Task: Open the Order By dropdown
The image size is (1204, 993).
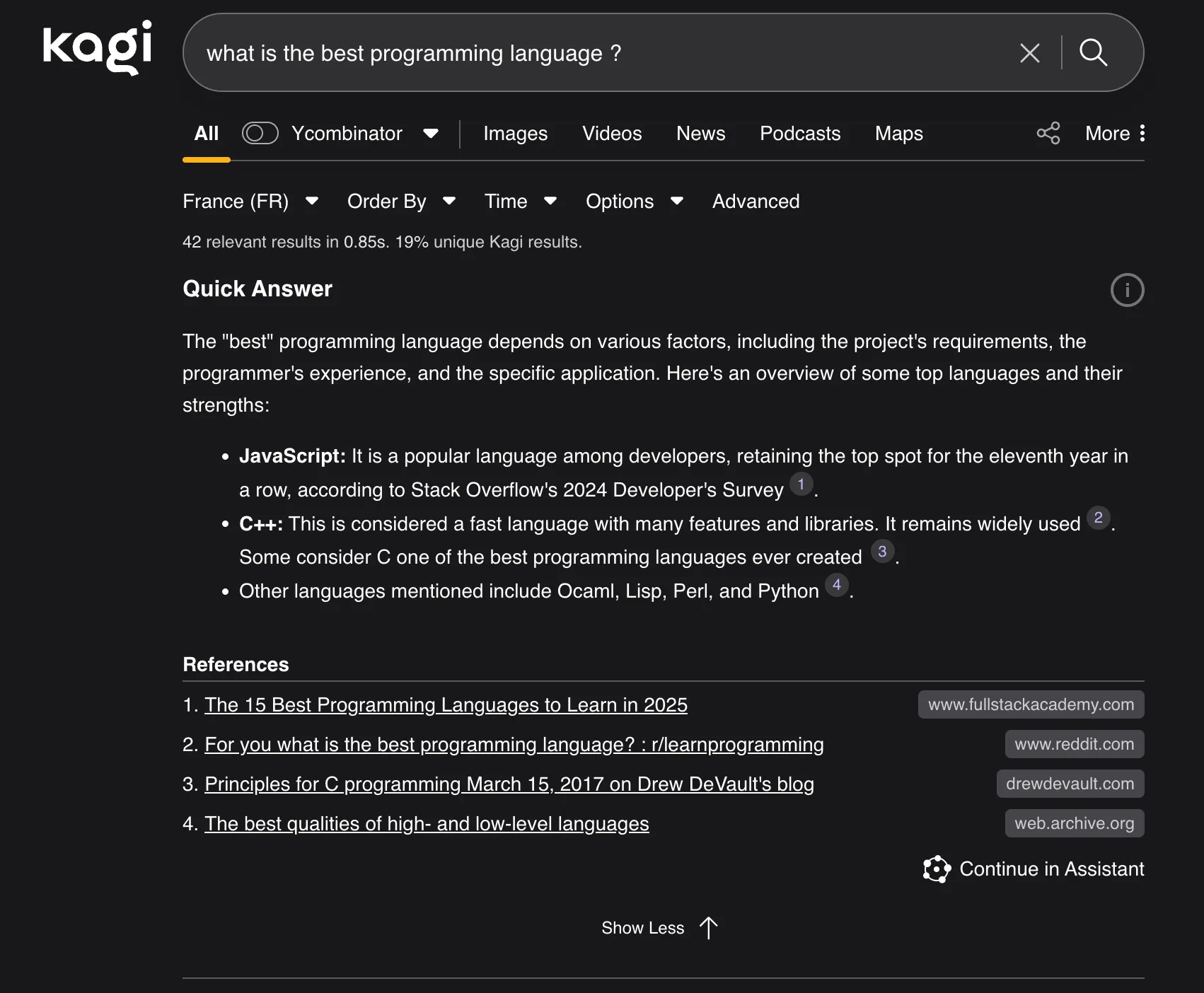Action: [400, 202]
